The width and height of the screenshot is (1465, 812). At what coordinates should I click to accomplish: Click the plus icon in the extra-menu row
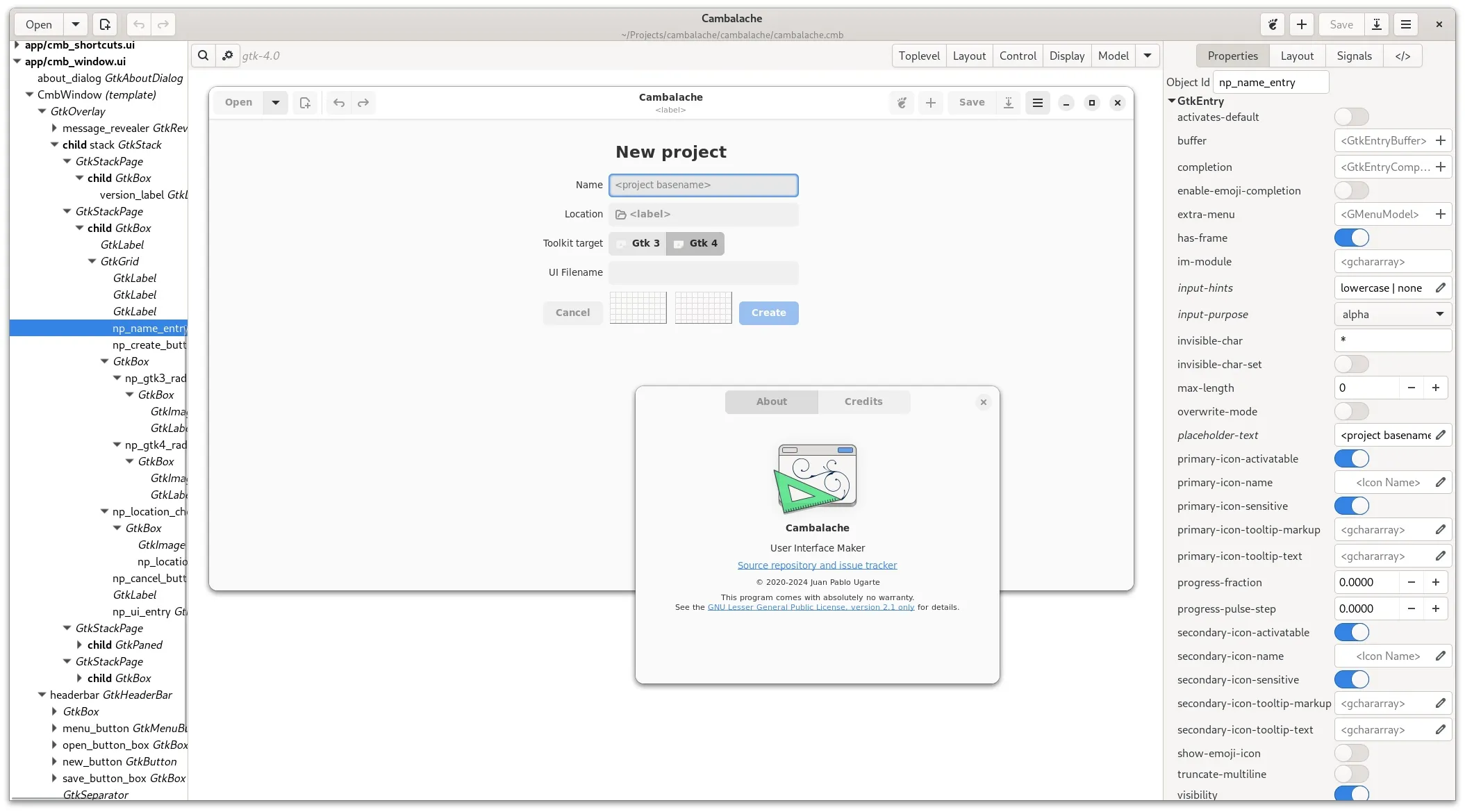tap(1441, 214)
